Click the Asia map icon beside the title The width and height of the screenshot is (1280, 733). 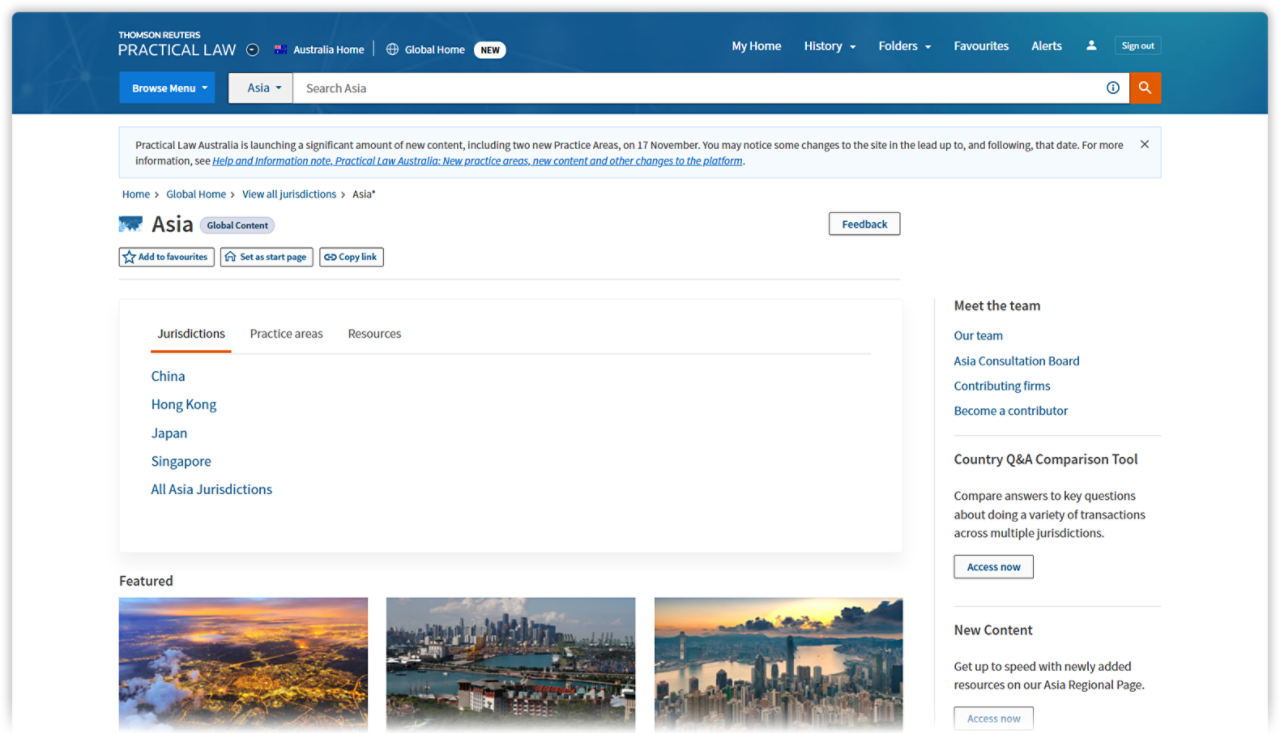click(x=130, y=224)
